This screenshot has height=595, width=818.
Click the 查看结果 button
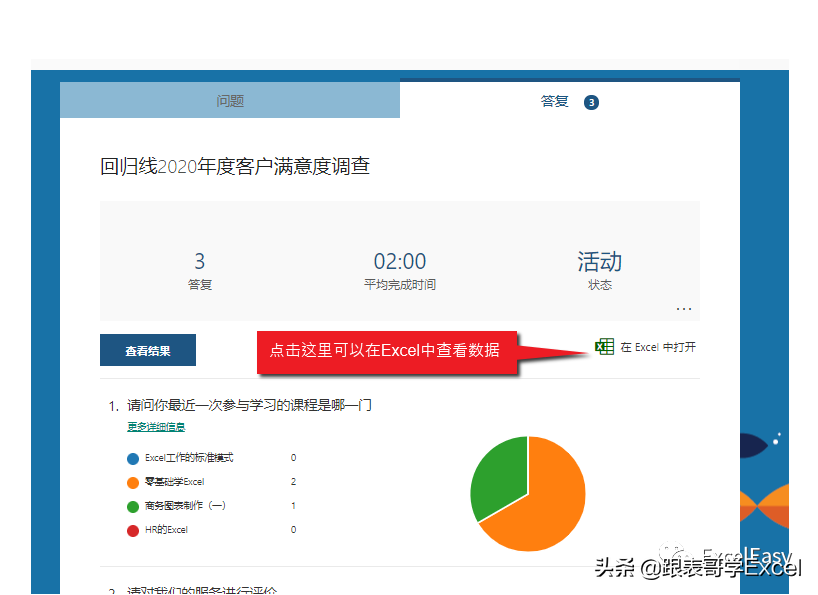148,350
